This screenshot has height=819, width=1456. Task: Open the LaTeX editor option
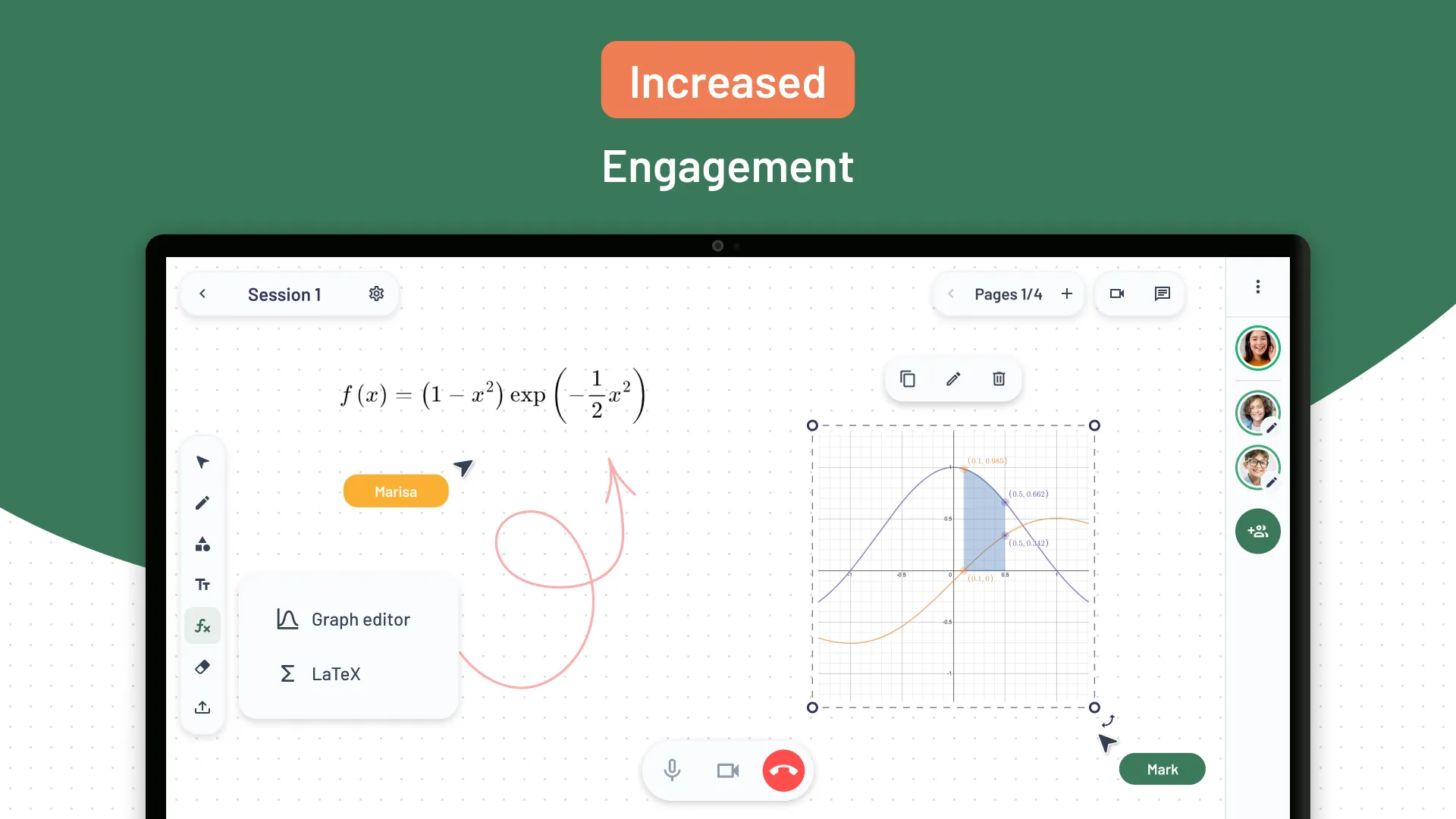coord(336,672)
